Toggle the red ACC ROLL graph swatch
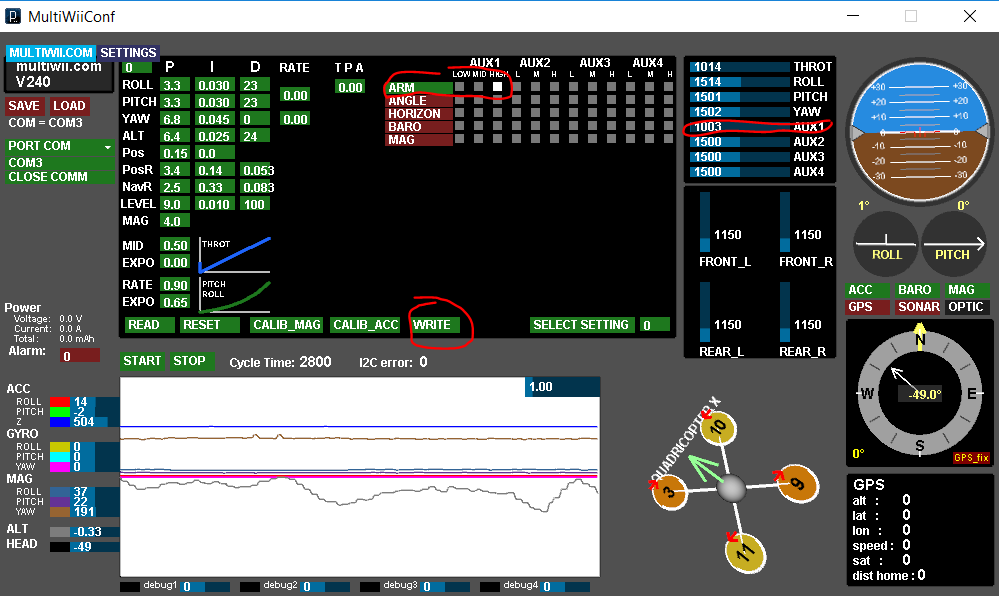Viewport: 999px width, 596px height. 60,402
